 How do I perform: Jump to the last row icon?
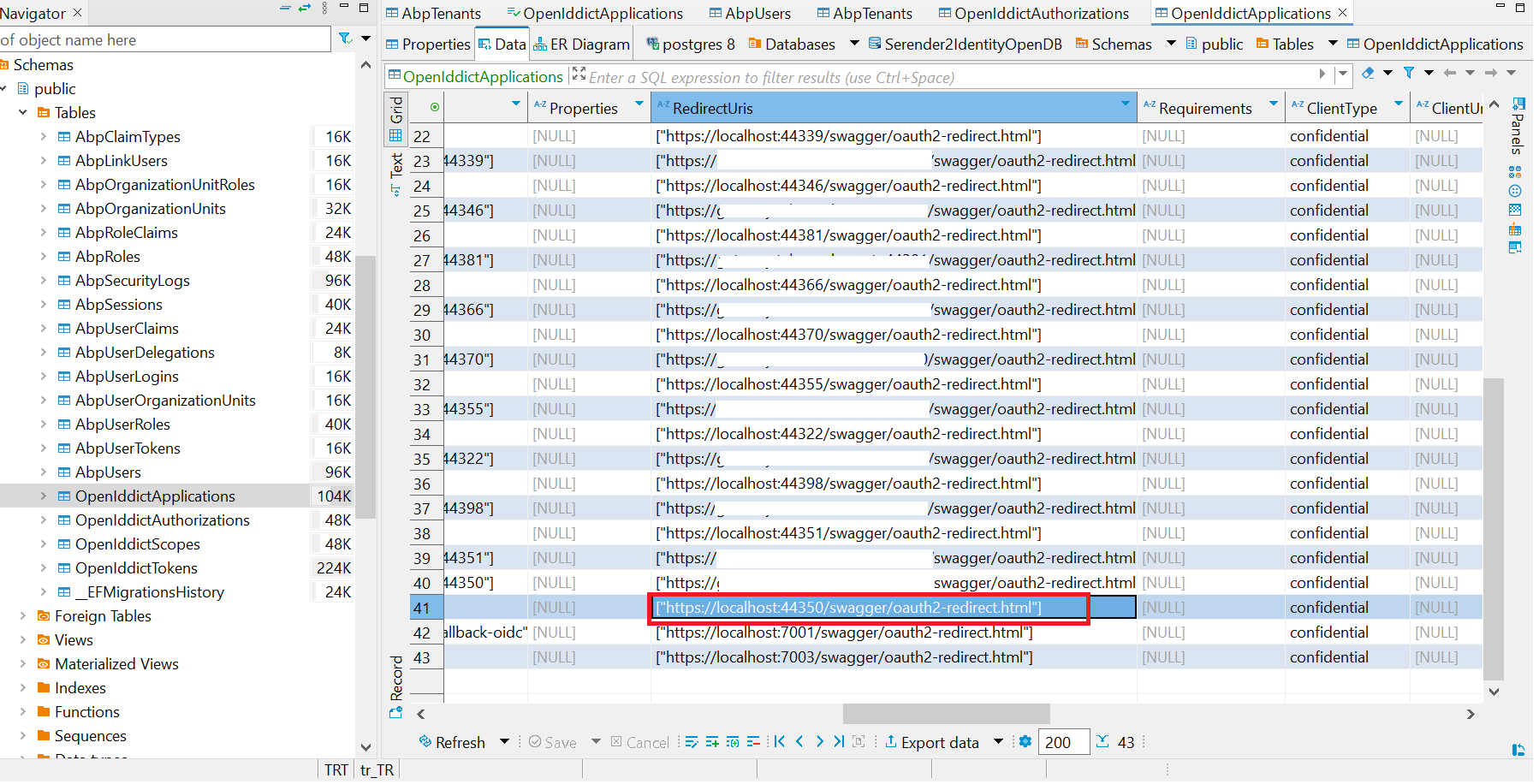[x=839, y=742]
